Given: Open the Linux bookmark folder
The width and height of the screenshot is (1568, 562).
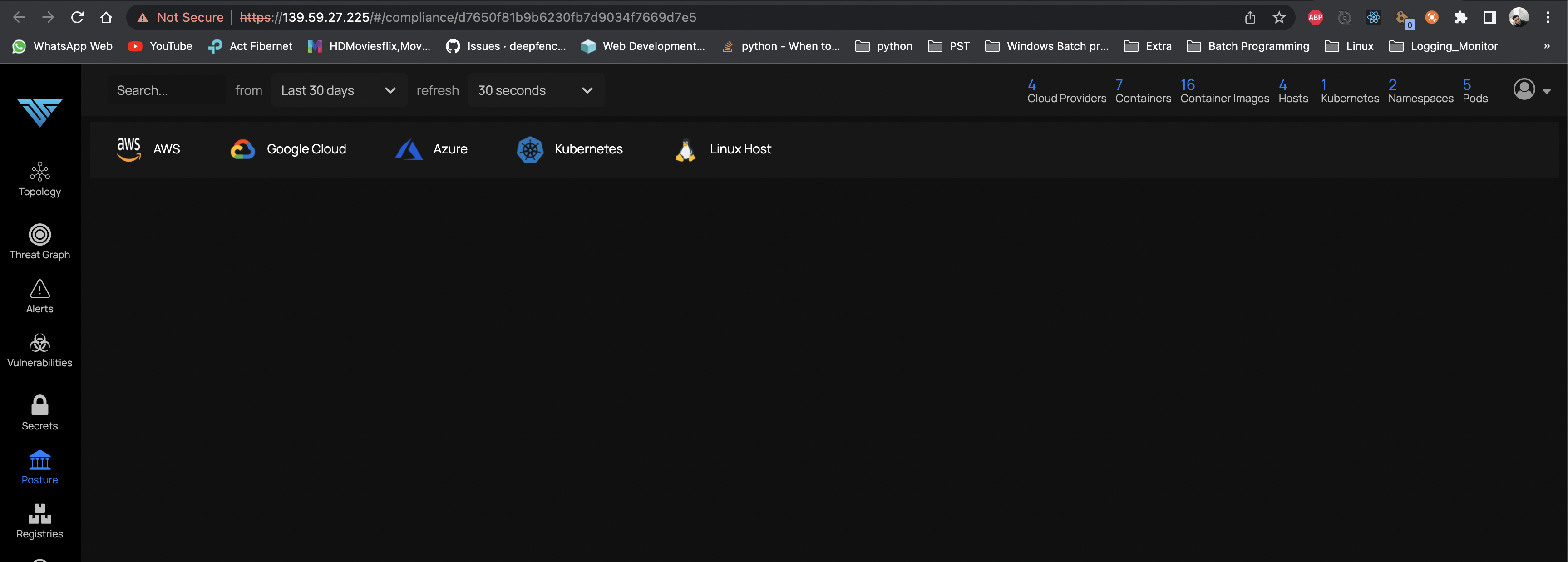Looking at the screenshot, I should 1350,46.
